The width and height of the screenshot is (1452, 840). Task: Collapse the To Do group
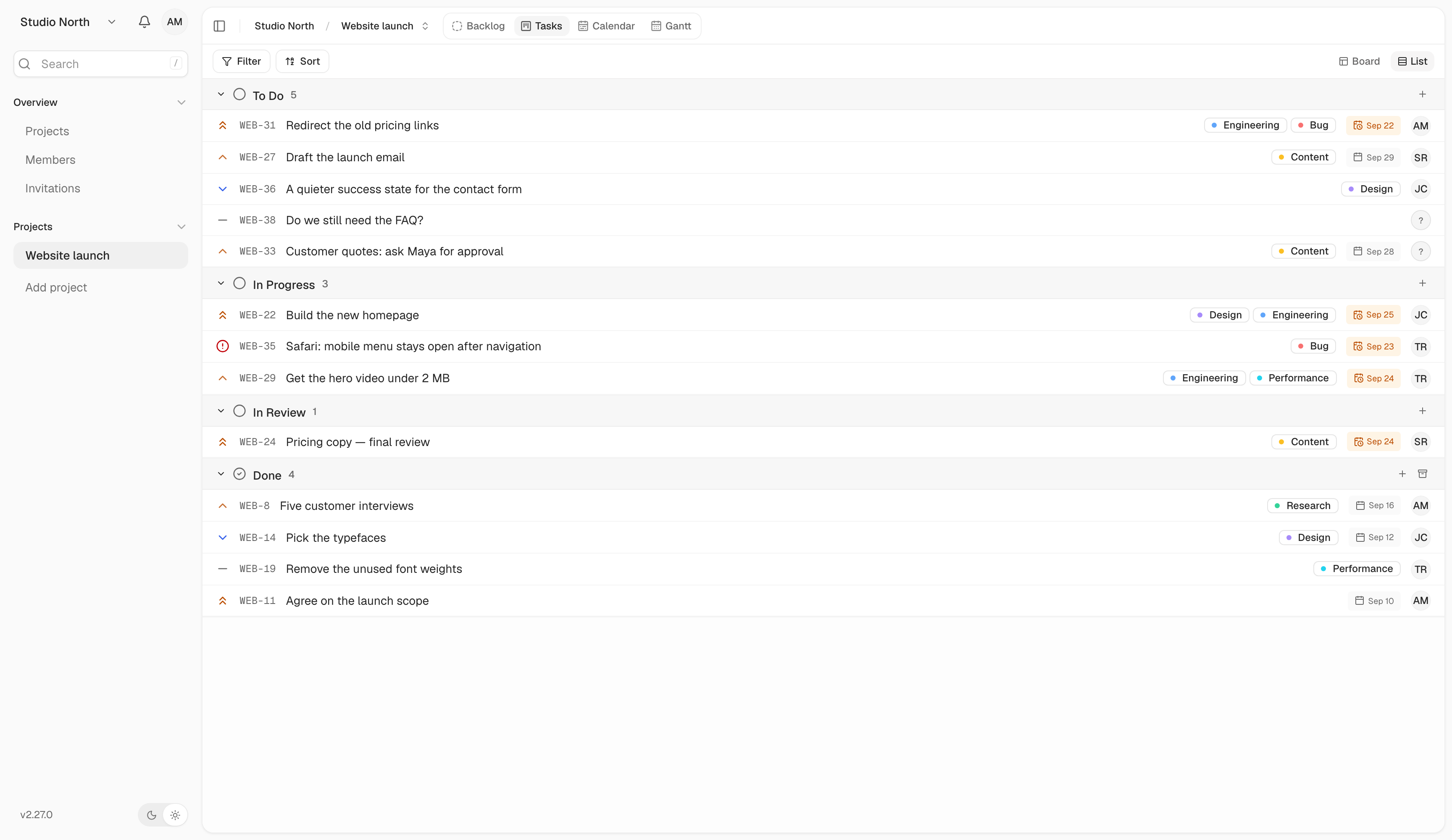(x=221, y=94)
